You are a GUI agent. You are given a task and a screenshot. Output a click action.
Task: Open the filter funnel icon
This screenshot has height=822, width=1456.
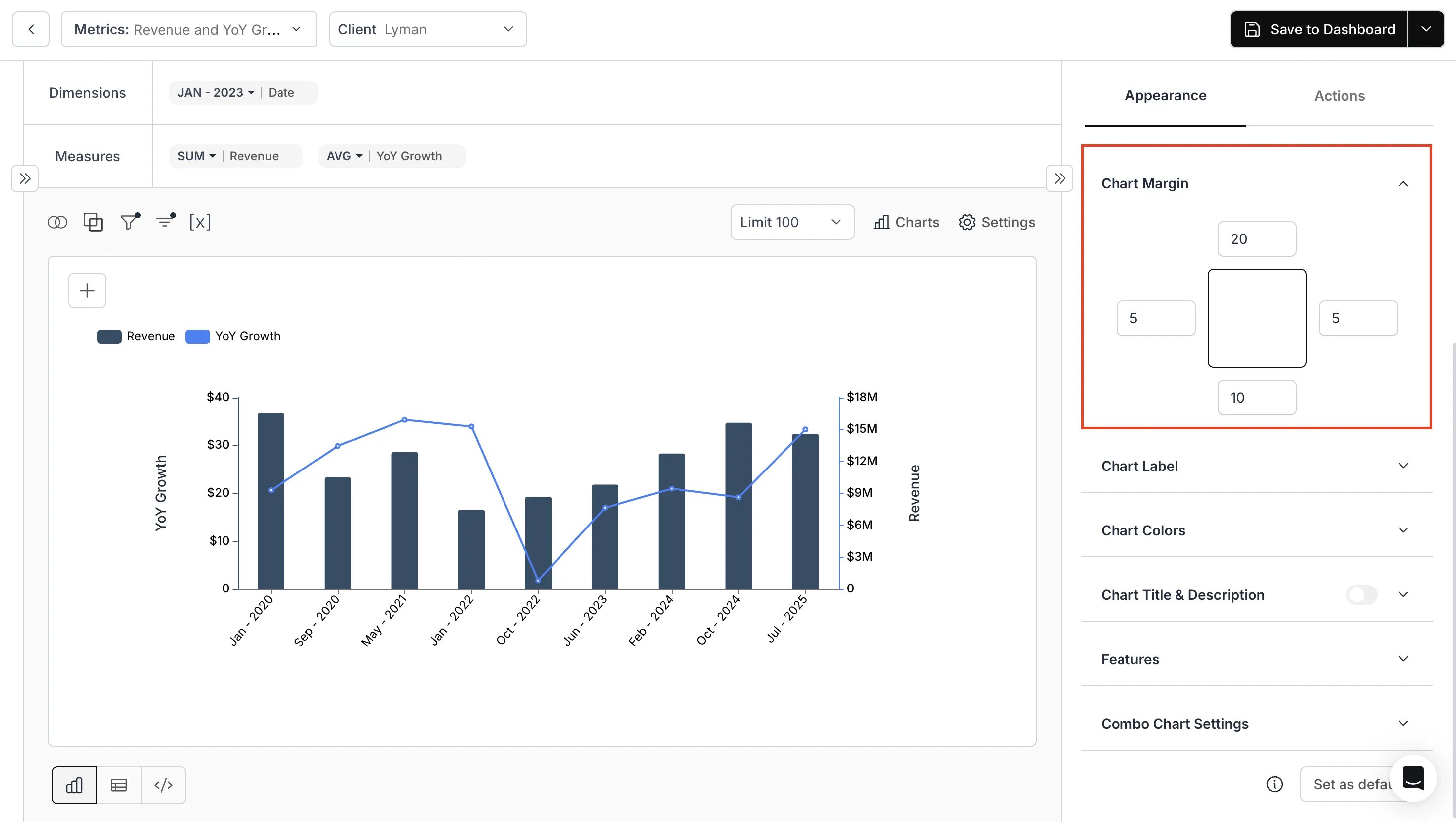click(x=130, y=222)
